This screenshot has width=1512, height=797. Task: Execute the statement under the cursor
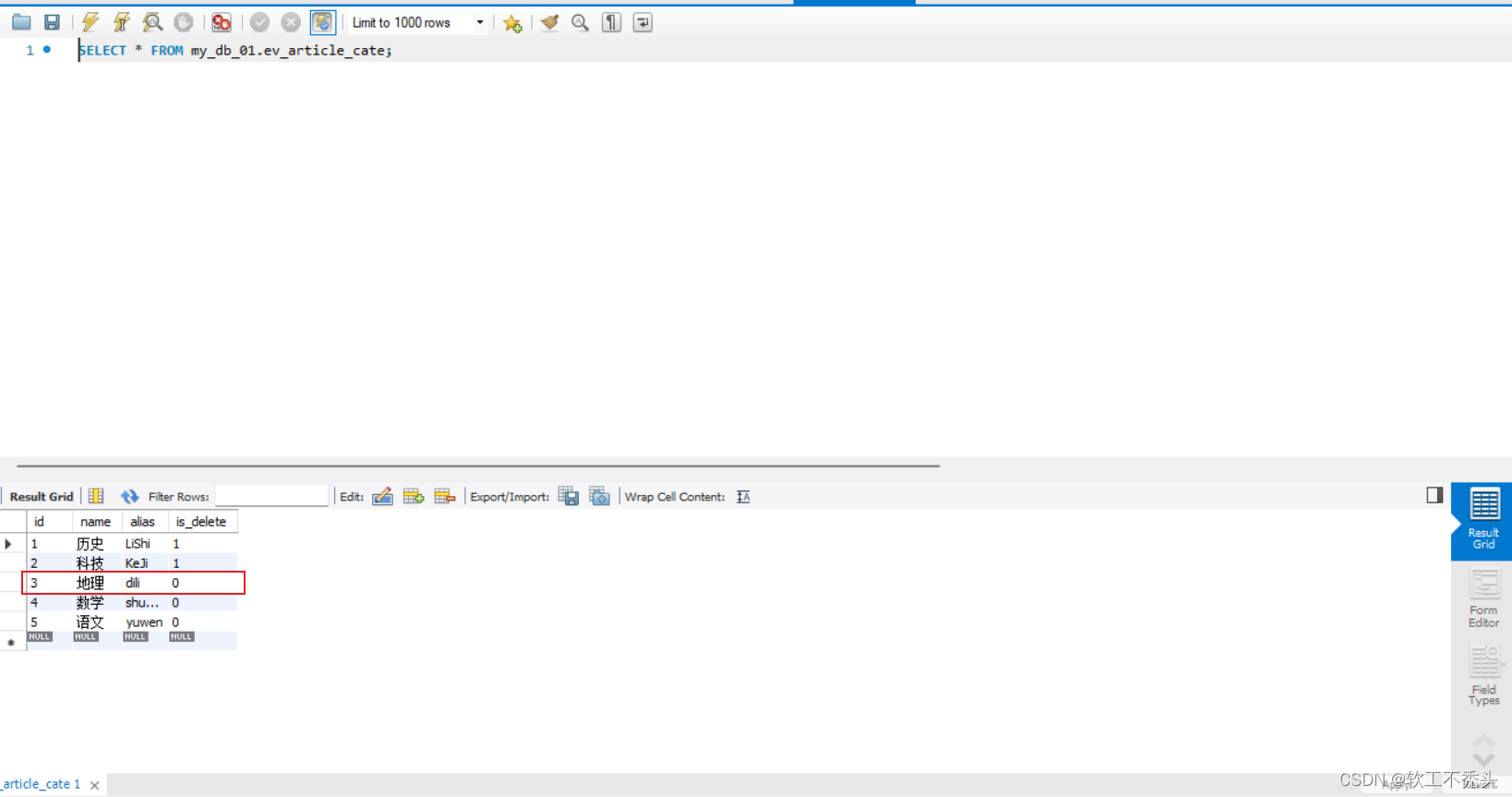121,22
